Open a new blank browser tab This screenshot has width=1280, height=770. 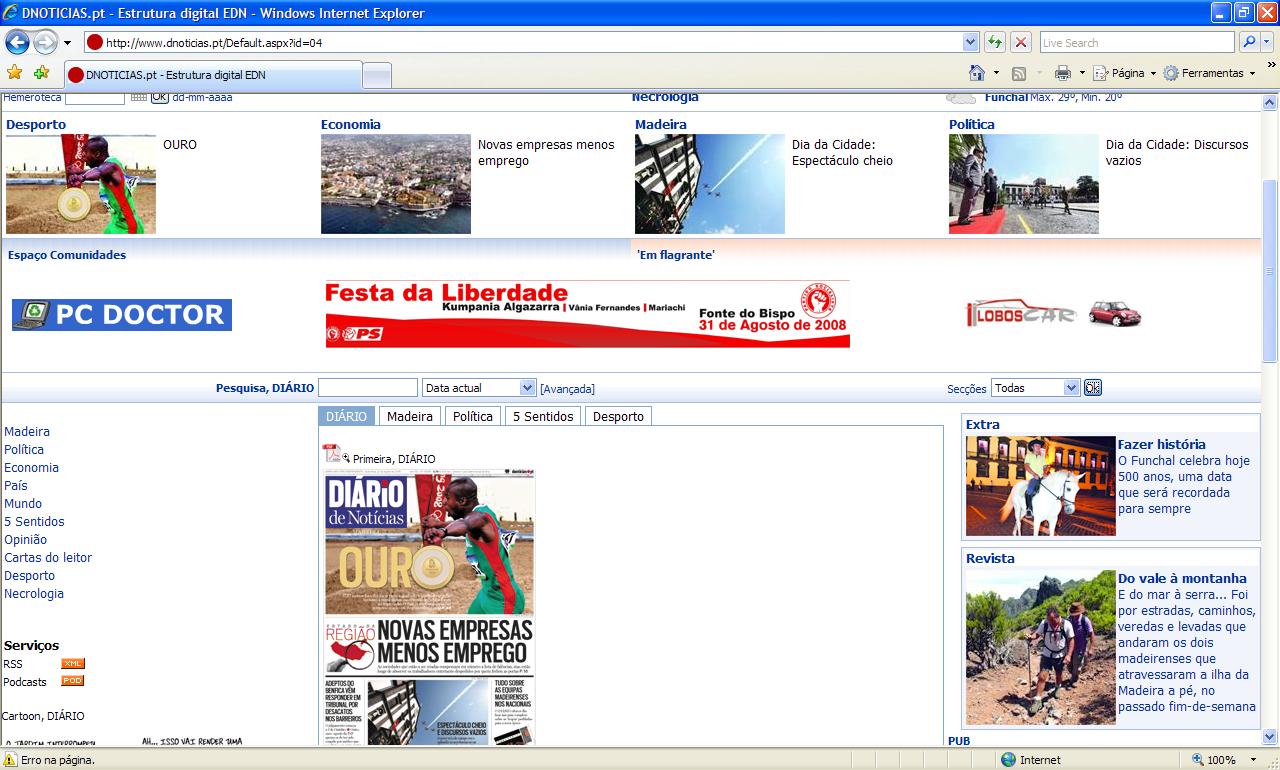[x=376, y=76]
